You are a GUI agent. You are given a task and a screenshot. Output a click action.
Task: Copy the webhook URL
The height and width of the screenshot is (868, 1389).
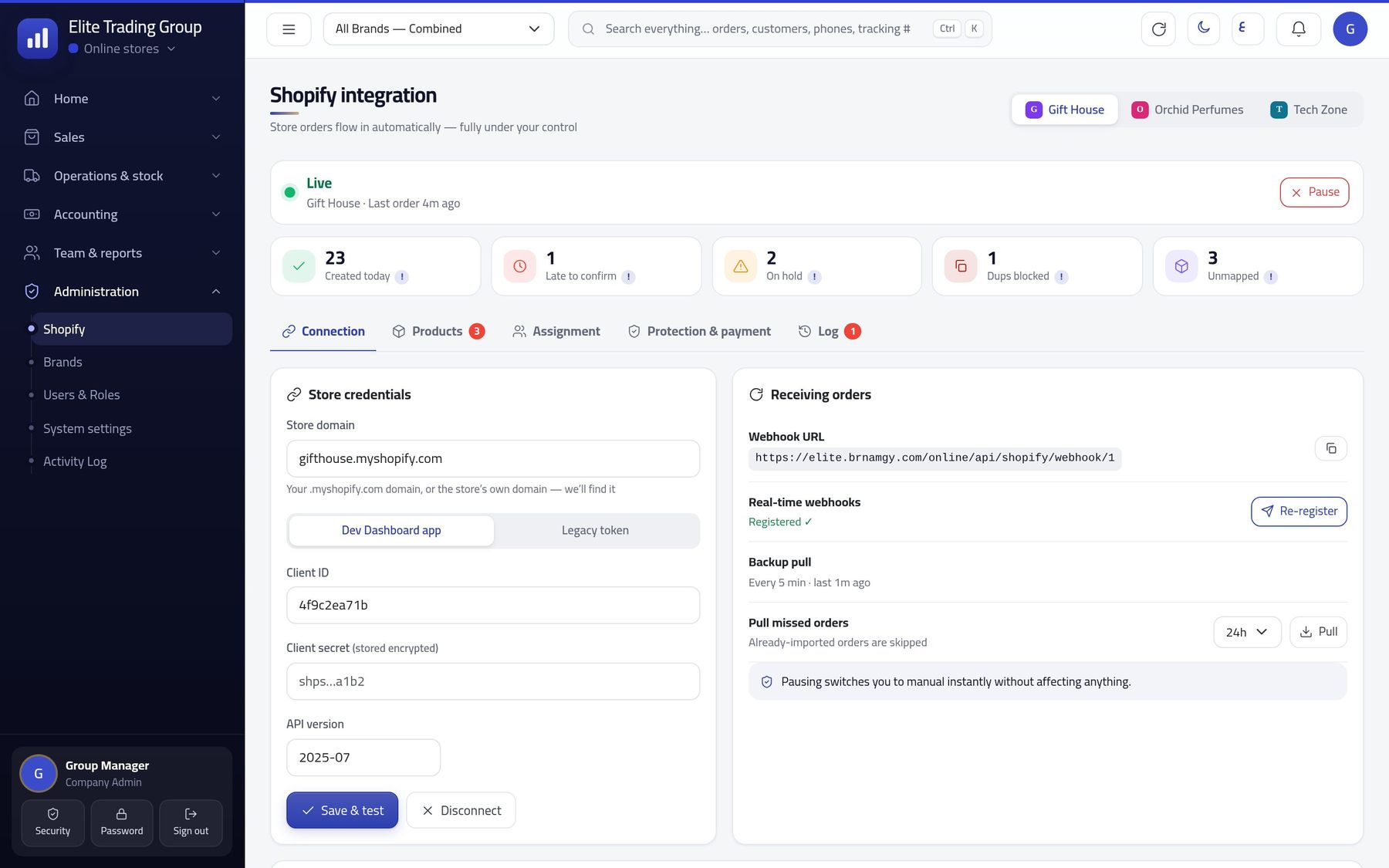[1330, 448]
